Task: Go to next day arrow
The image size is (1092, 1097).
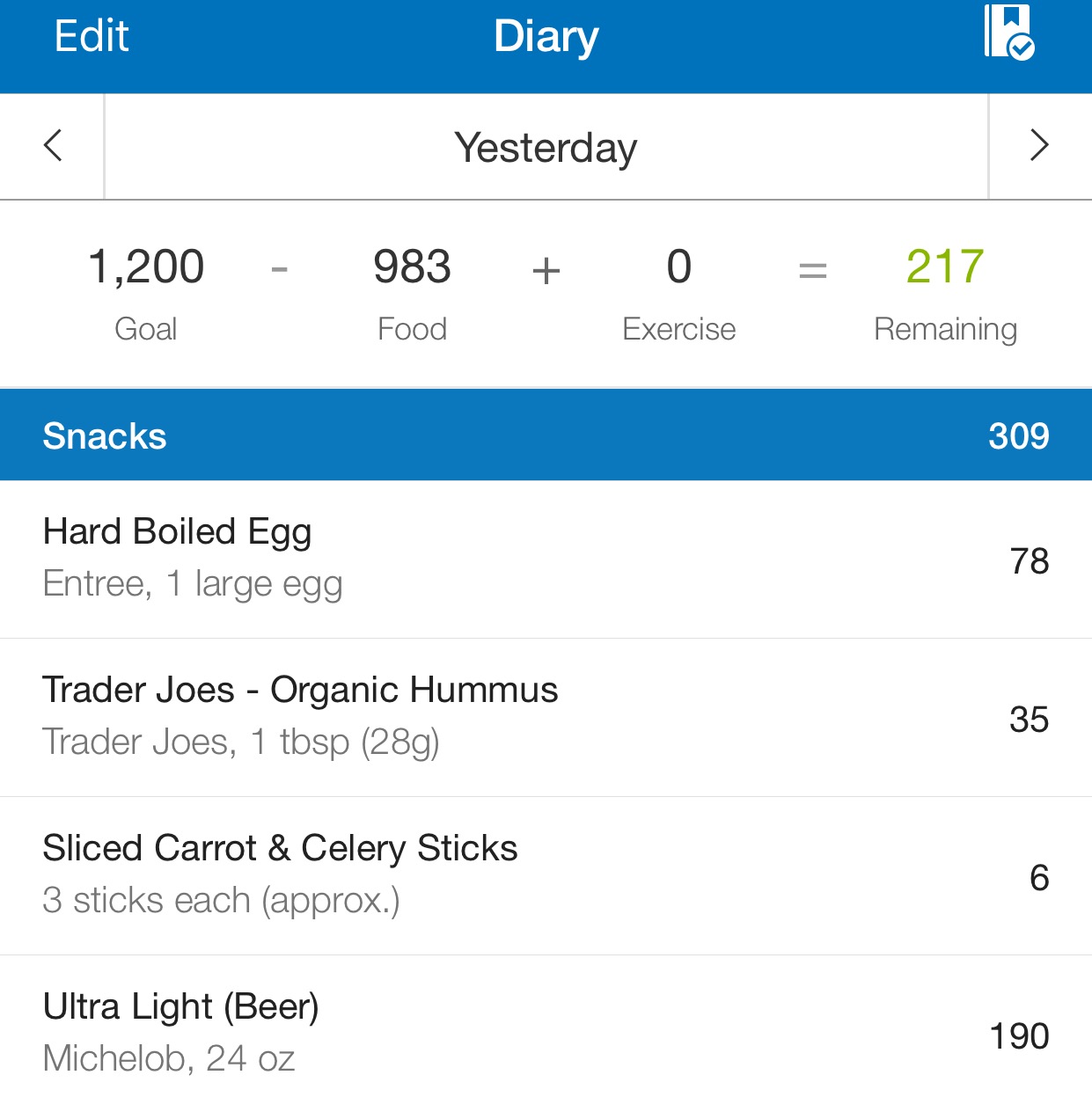Action: coord(1039,146)
